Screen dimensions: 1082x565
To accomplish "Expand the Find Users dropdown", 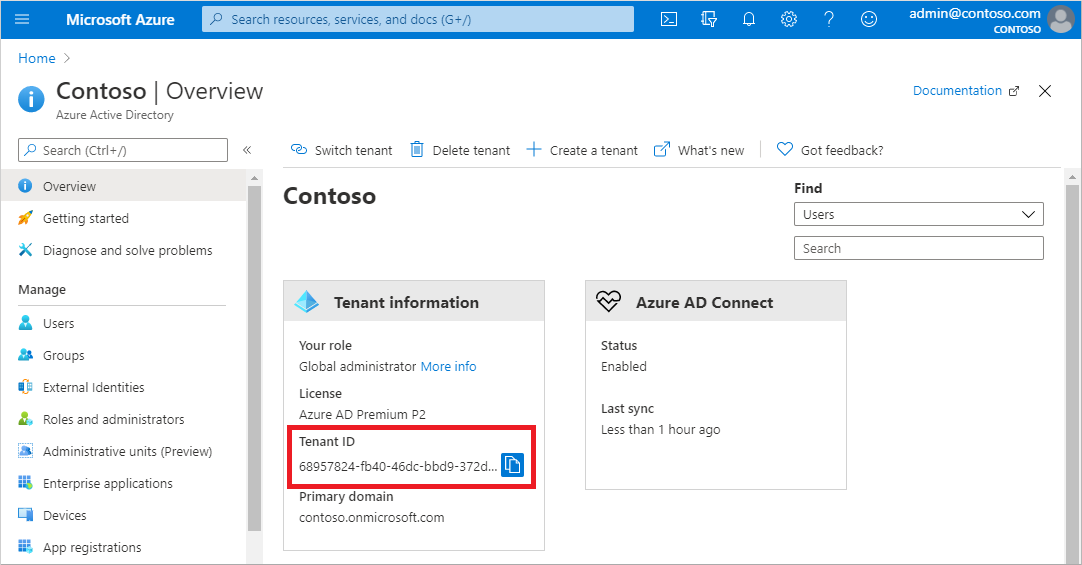I will [x=918, y=214].
